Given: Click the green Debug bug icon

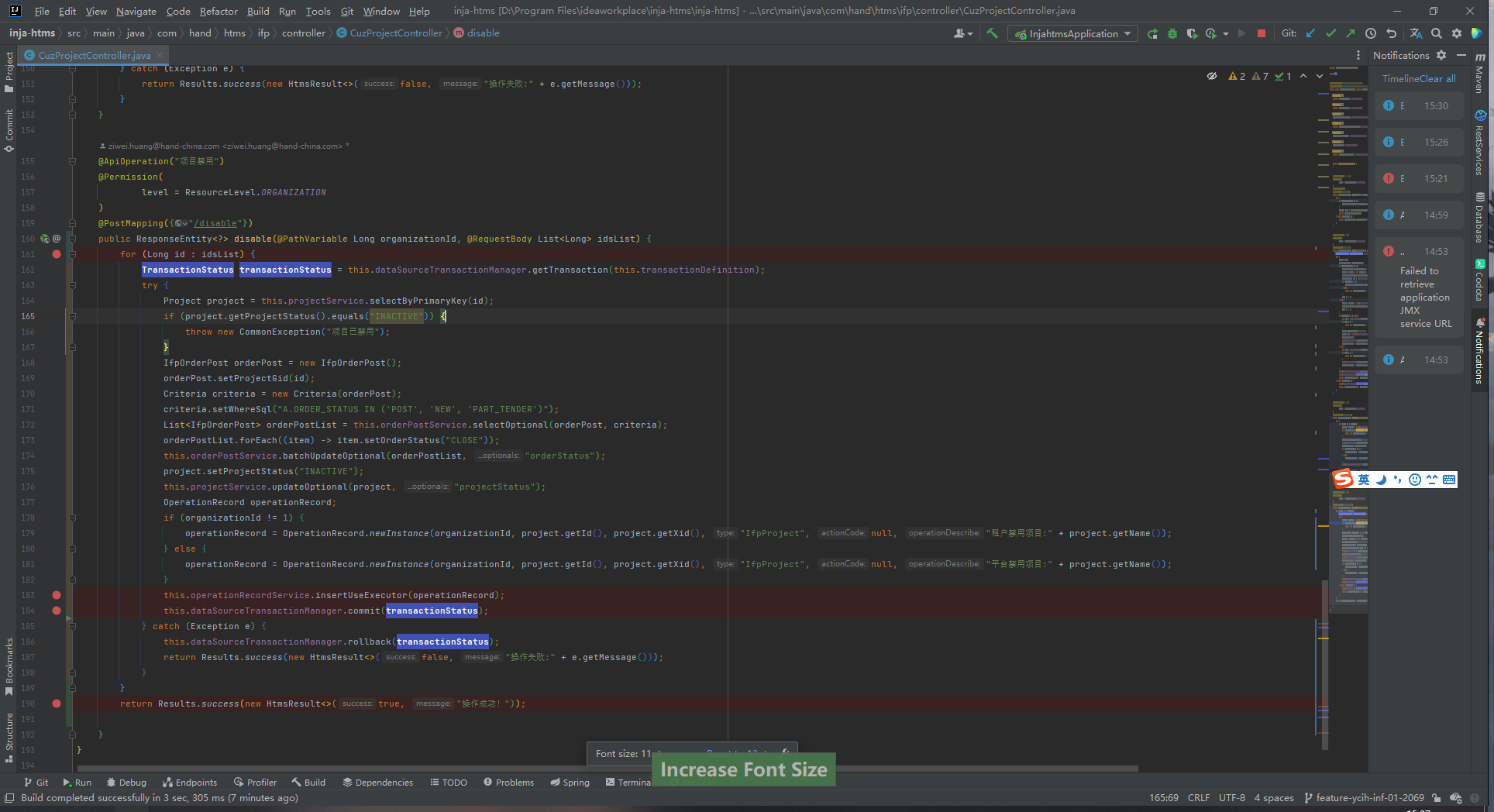Looking at the screenshot, I should click(1172, 33).
